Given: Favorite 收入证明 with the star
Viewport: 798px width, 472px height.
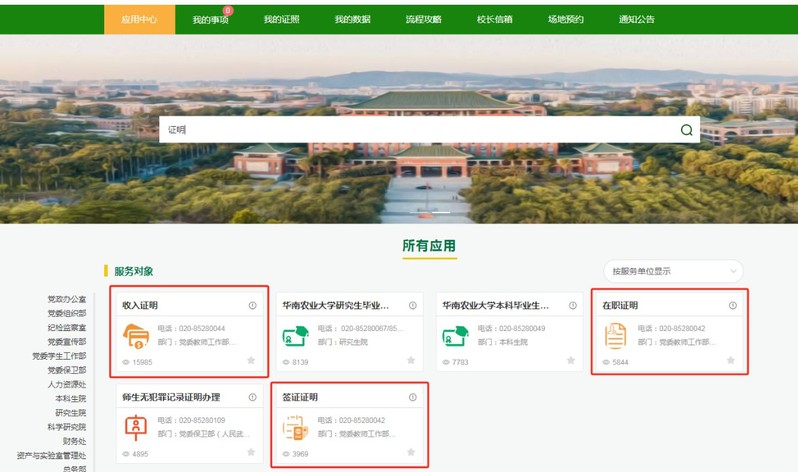Looking at the screenshot, I should [x=251, y=361].
